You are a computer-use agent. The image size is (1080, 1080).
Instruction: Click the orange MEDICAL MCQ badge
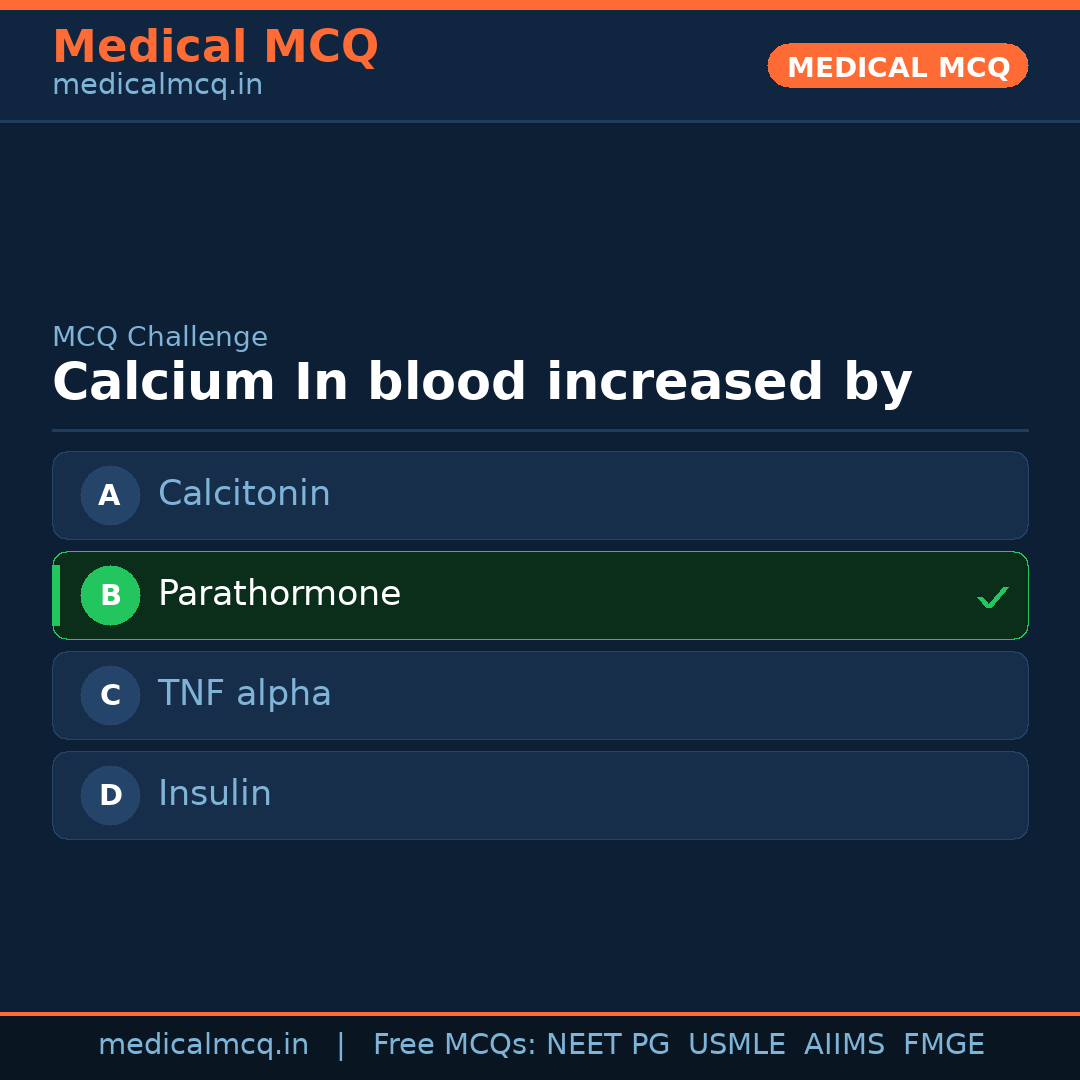point(897,66)
